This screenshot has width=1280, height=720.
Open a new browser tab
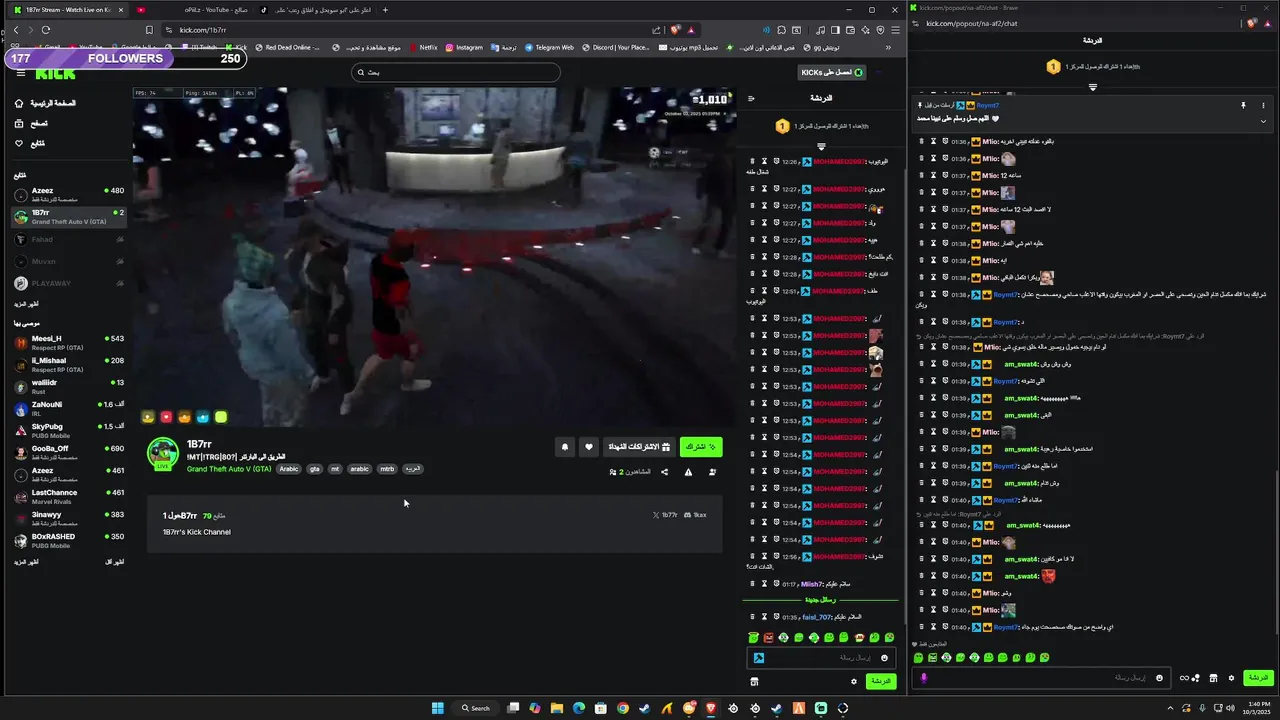pos(385,10)
